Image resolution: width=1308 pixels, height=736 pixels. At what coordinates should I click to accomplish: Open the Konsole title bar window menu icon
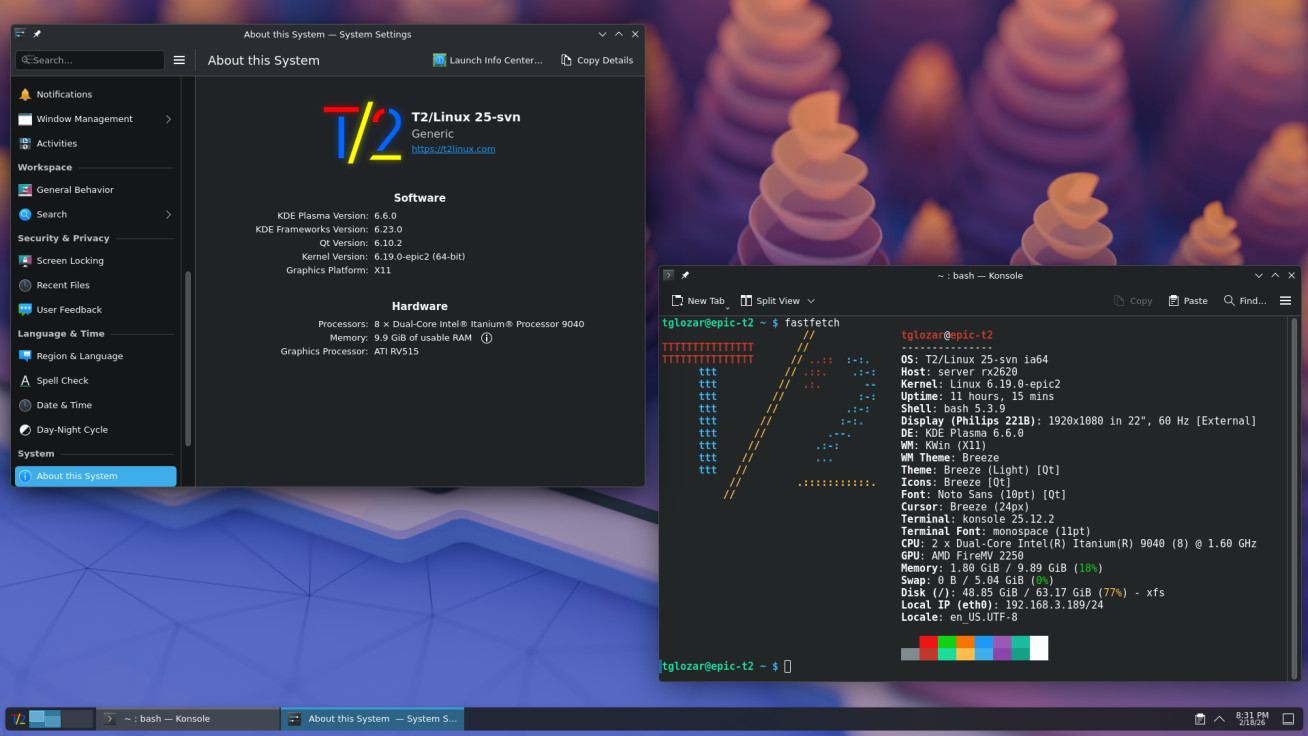(668, 275)
